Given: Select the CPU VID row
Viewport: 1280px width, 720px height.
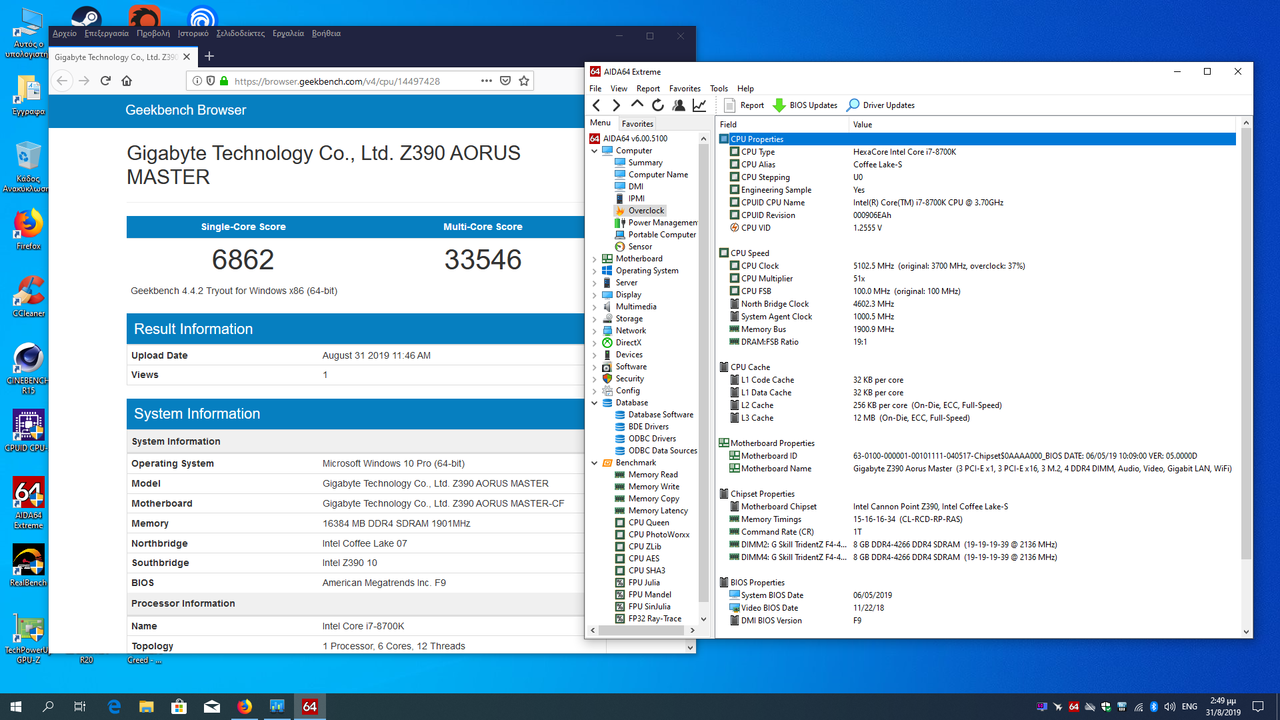Looking at the screenshot, I should click(977, 228).
